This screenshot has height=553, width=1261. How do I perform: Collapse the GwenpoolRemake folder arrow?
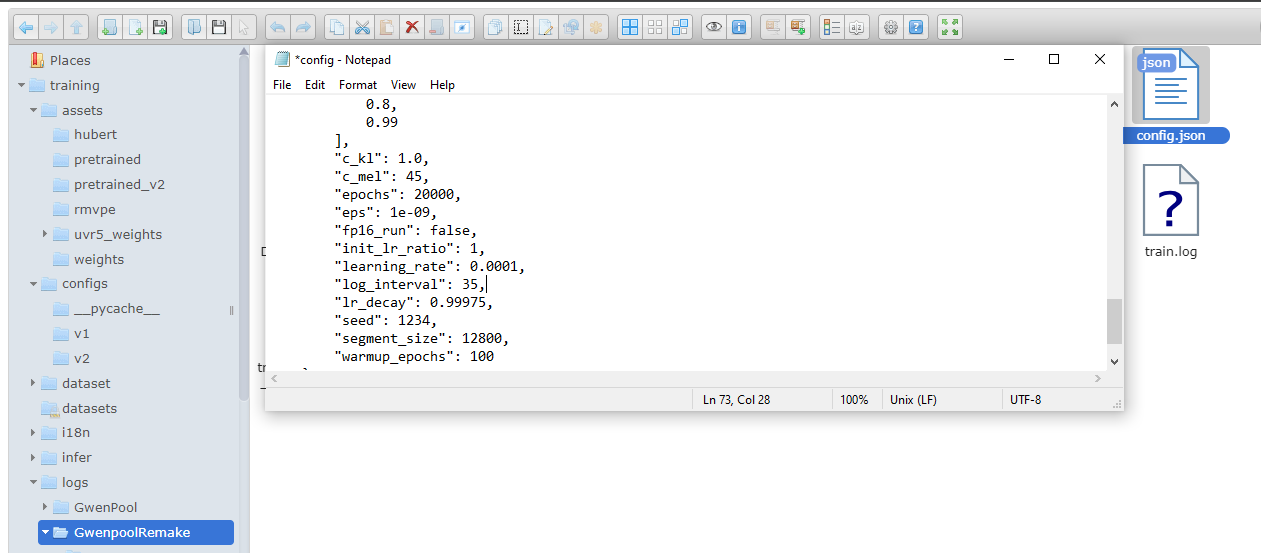45,532
